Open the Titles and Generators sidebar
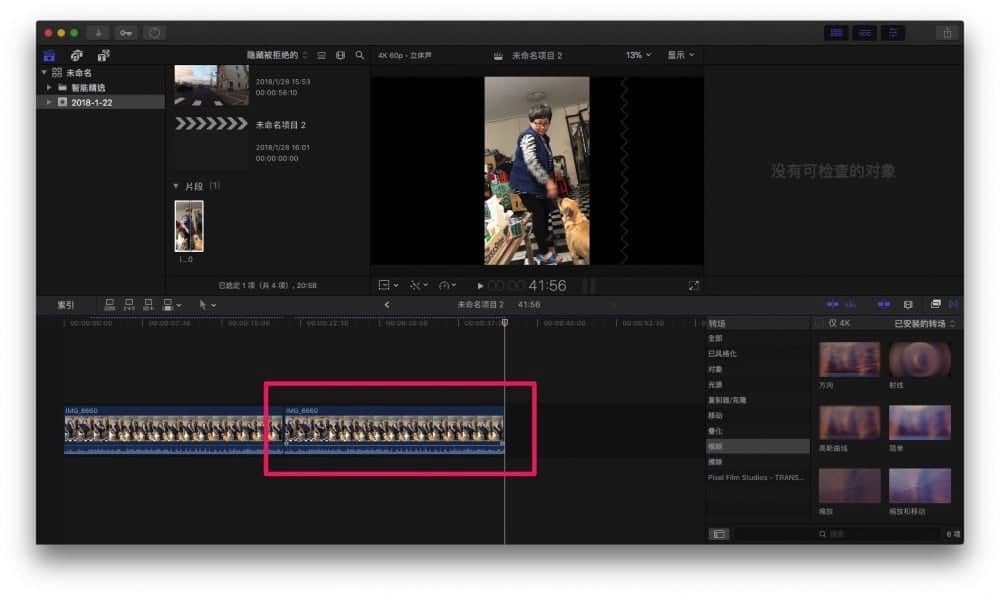This screenshot has width=1000, height=596. (103, 55)
